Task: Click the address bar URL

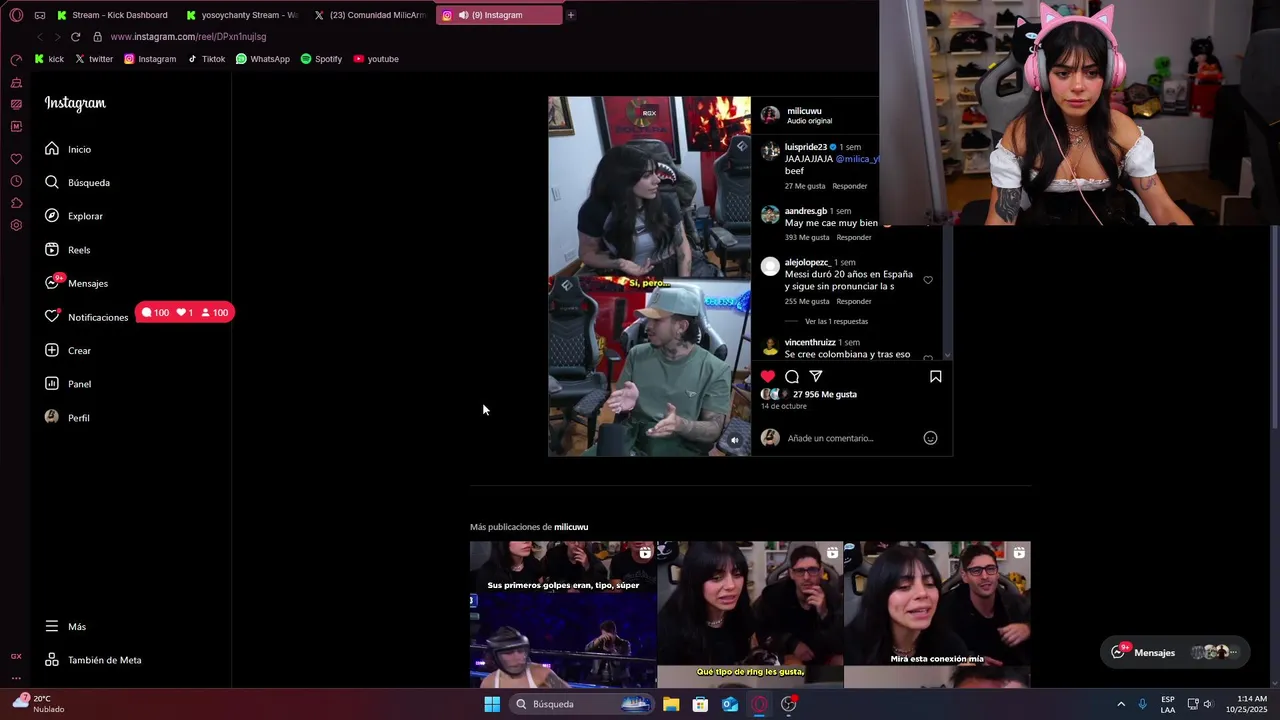Action: (188, 37)
